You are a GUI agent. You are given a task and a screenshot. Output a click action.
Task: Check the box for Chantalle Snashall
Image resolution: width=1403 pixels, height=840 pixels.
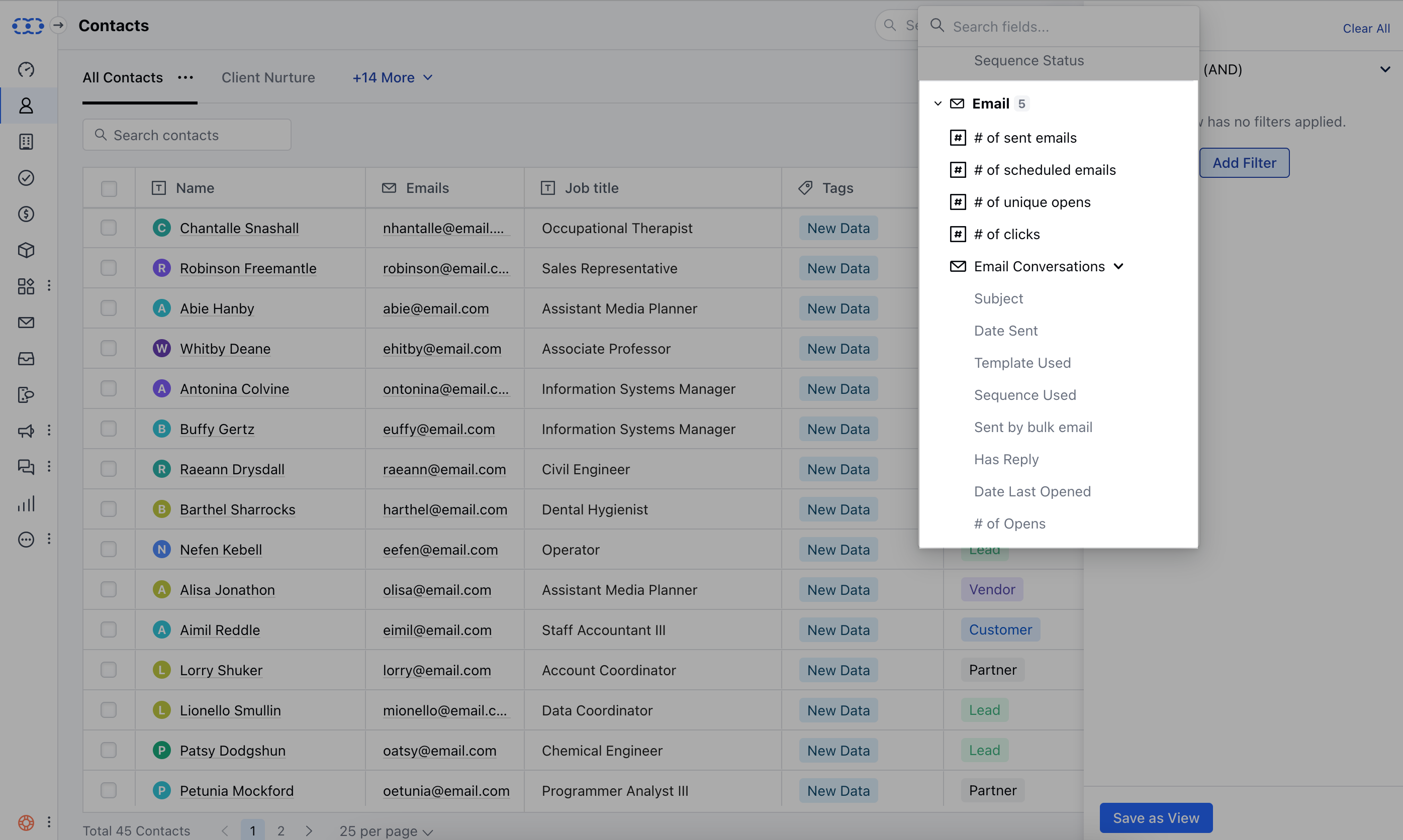click(109, 228)
